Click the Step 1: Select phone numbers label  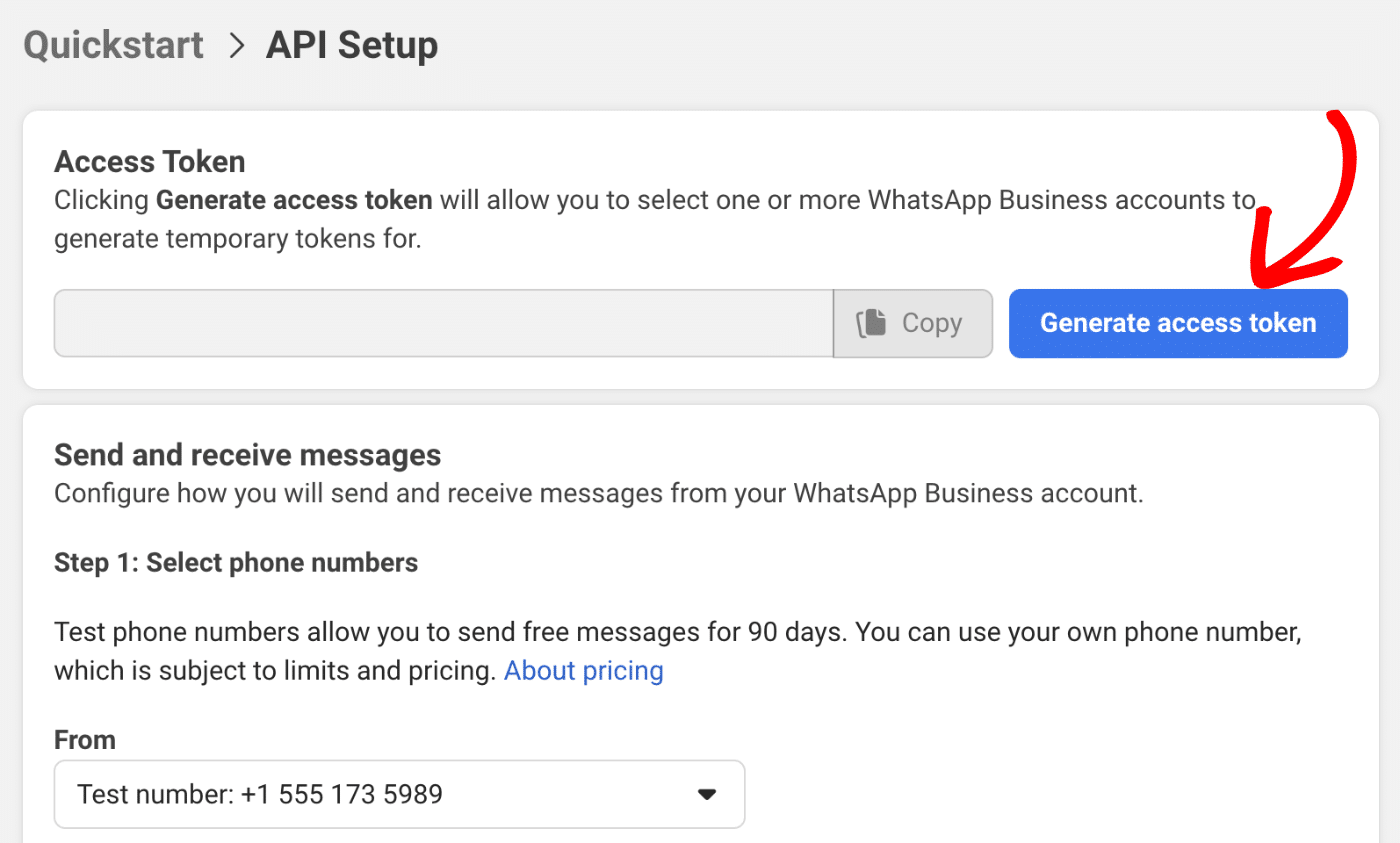click(x=236, y=562)
